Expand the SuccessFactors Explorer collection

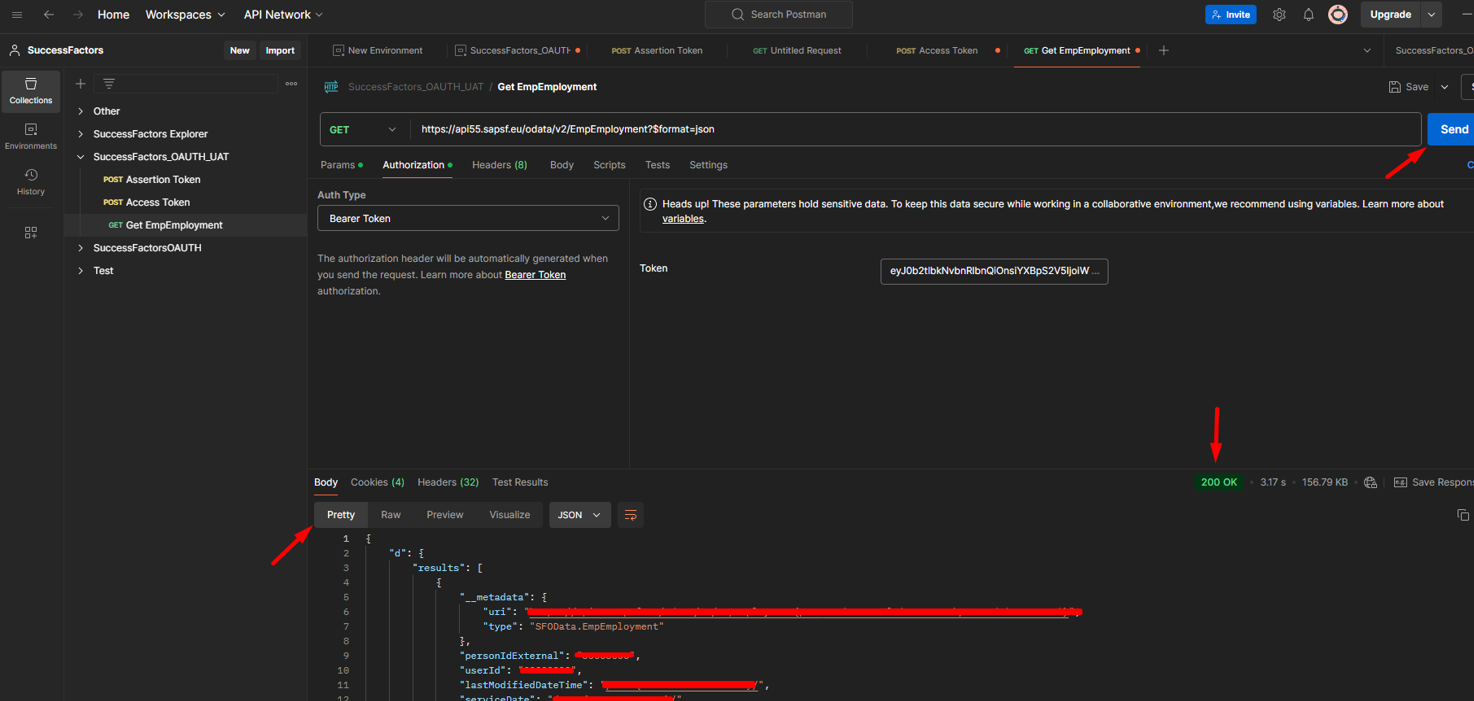[81, 134]
